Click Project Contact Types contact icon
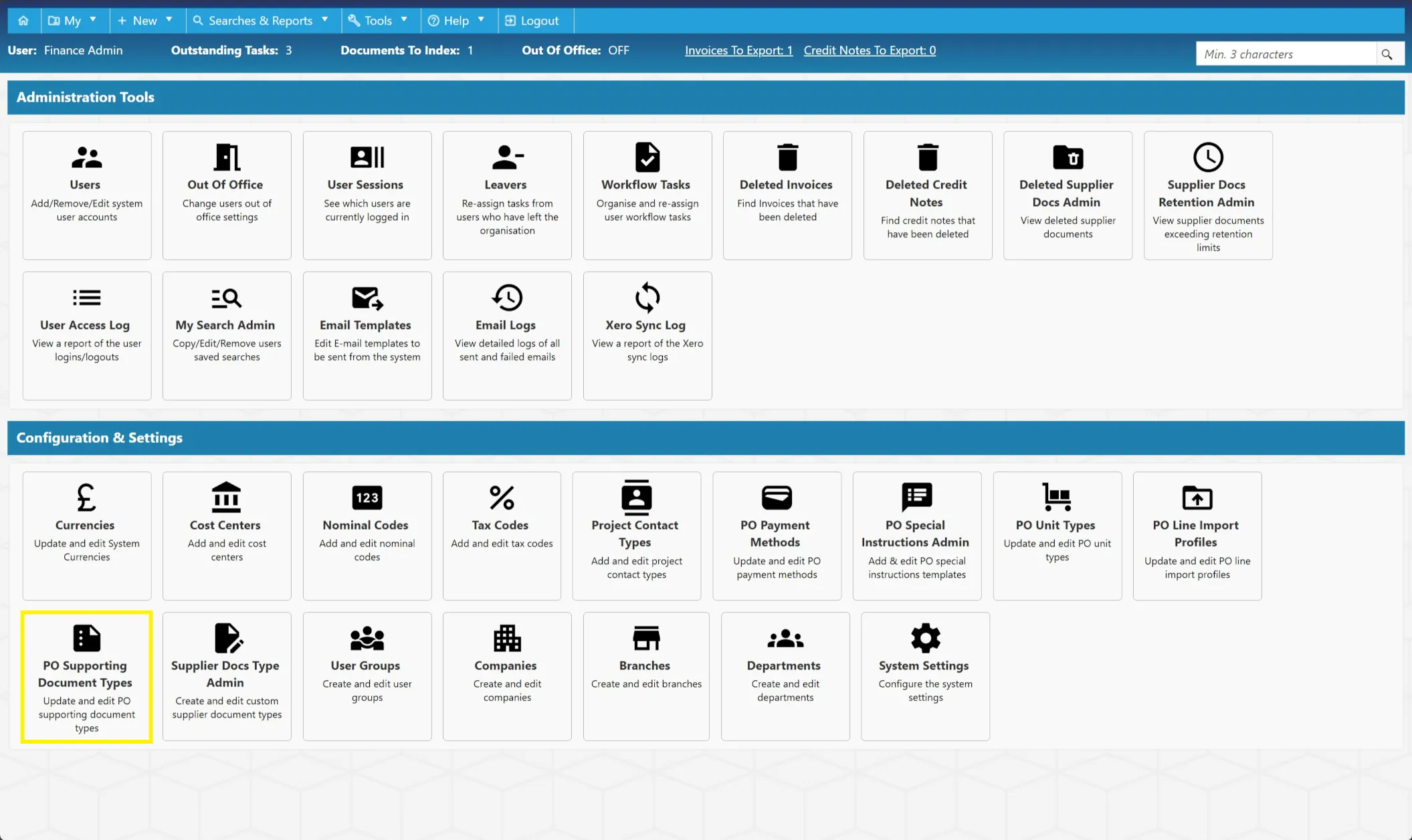Viewport: 1412px width, 840px height. coord(636,498)
